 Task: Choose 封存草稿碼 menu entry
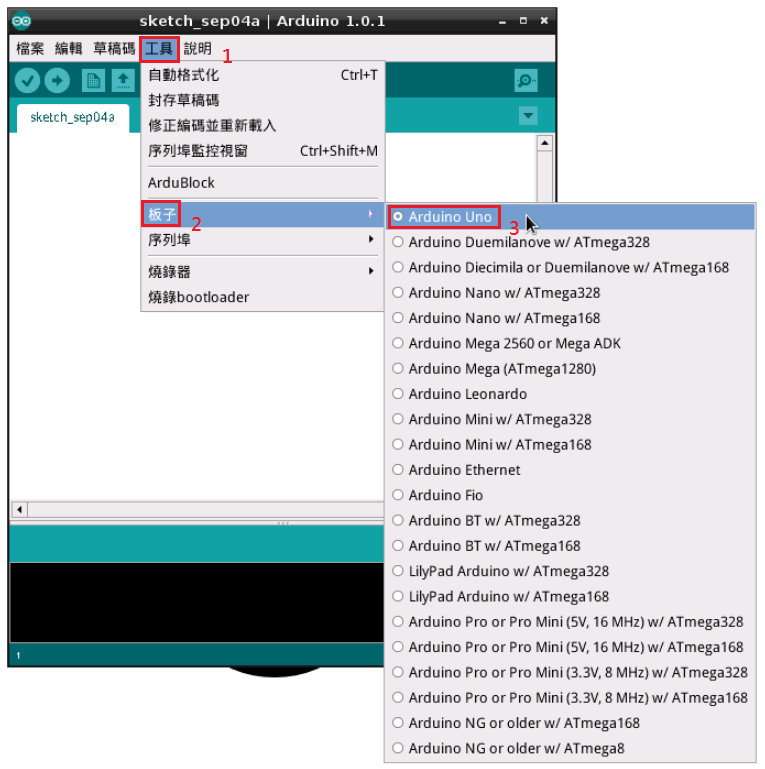click(262, 100)
